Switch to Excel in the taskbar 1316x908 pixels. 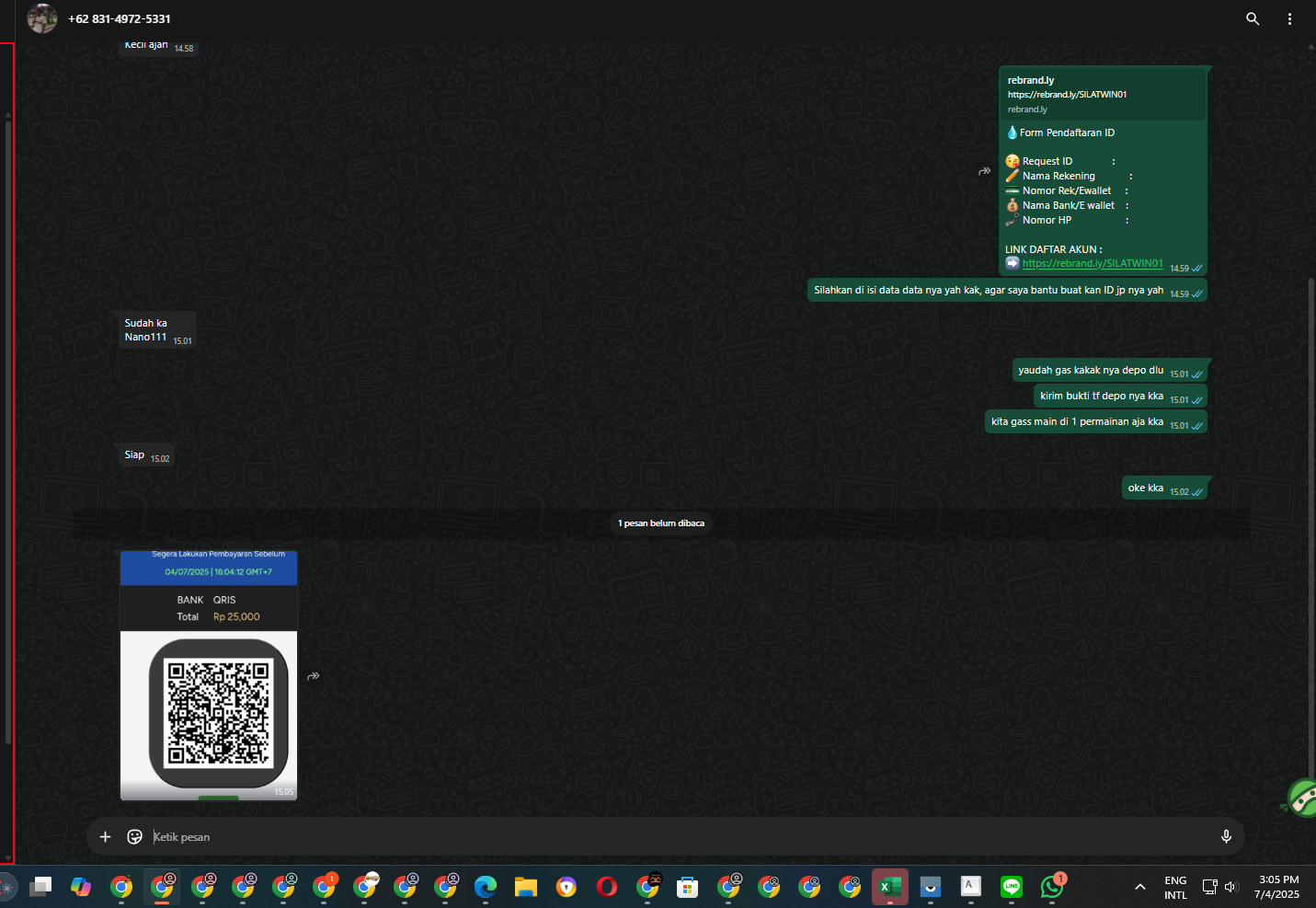[890, 887]
